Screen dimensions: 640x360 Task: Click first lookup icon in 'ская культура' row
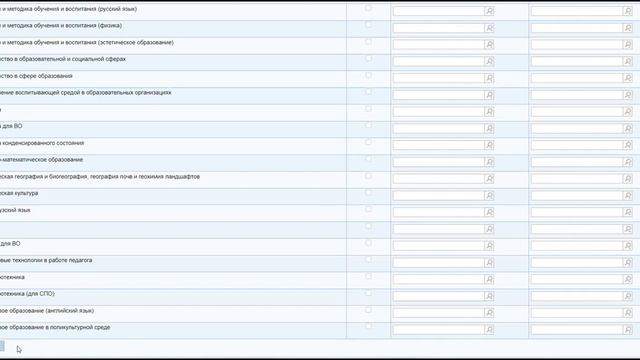click(x=489, y=196)
